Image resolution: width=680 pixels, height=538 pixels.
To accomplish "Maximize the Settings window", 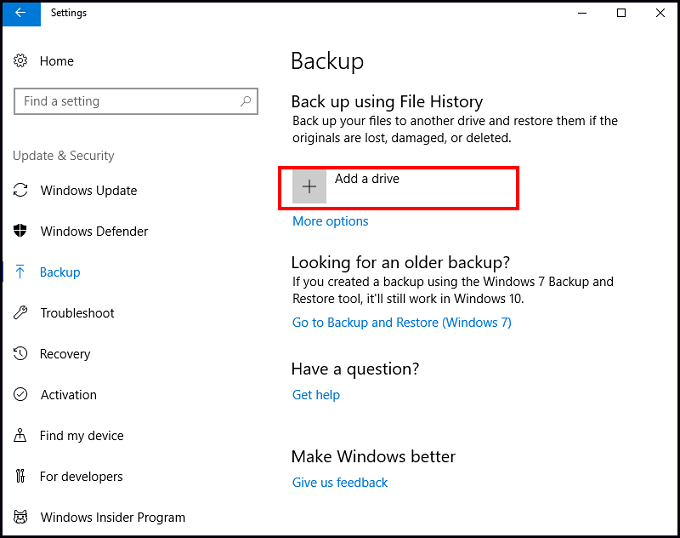I will click(x=621, y=13).
